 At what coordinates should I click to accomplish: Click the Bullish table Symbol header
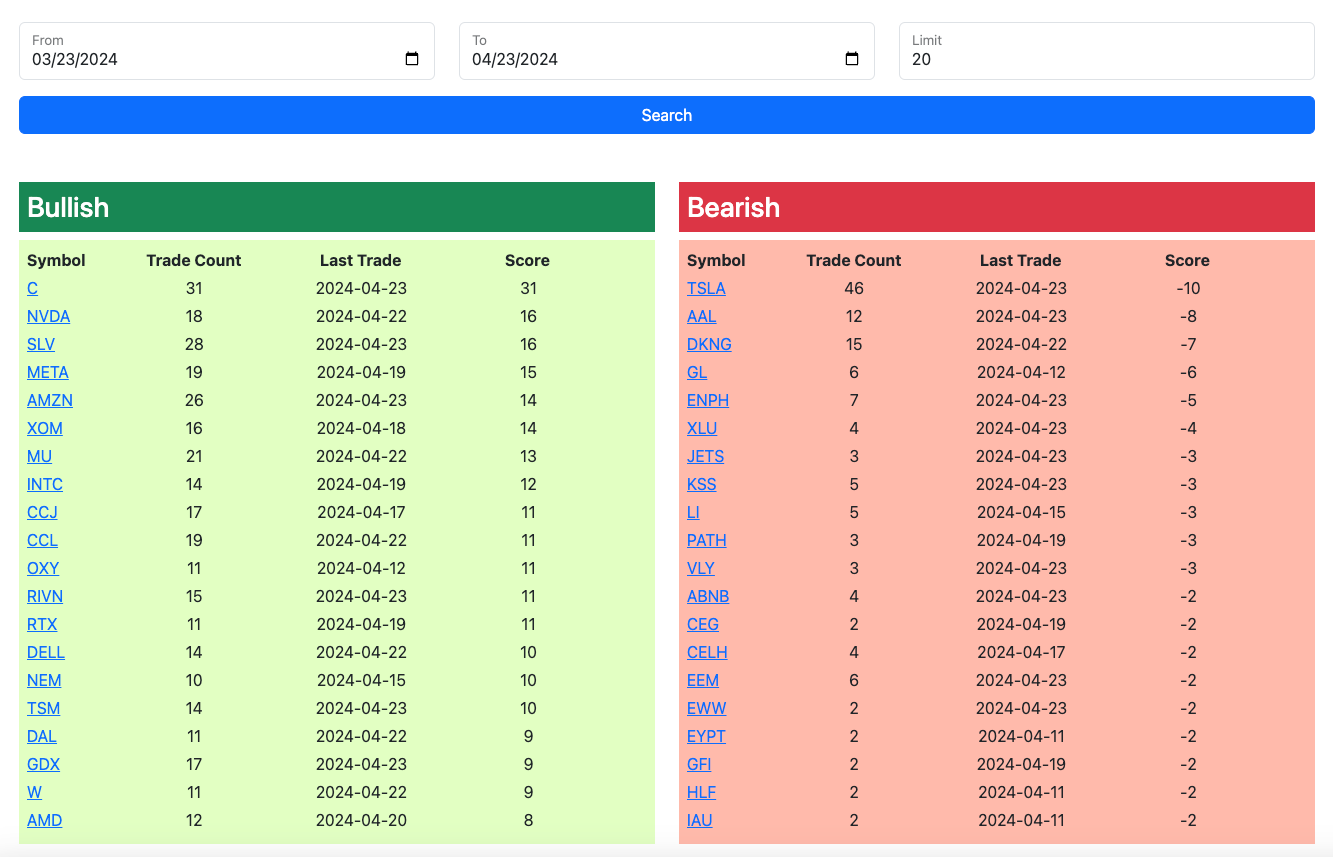click(56, 260)
